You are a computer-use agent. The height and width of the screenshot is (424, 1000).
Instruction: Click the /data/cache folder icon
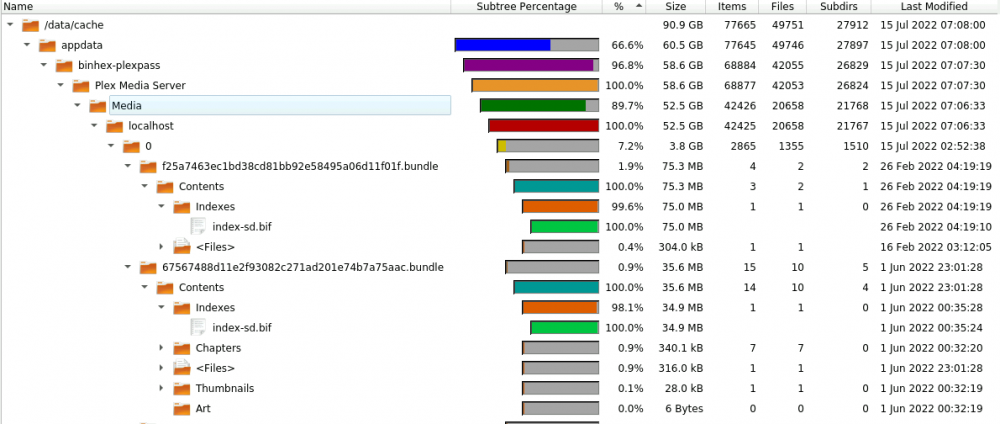coord(30,26)
